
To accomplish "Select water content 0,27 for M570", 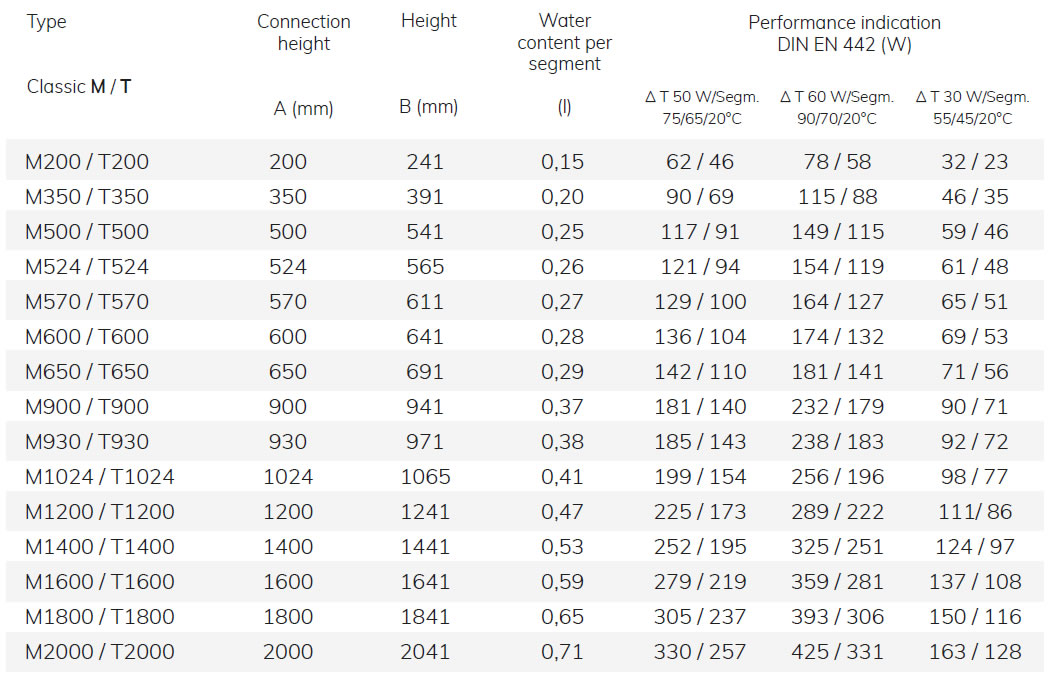I will (x=562, y=302).
